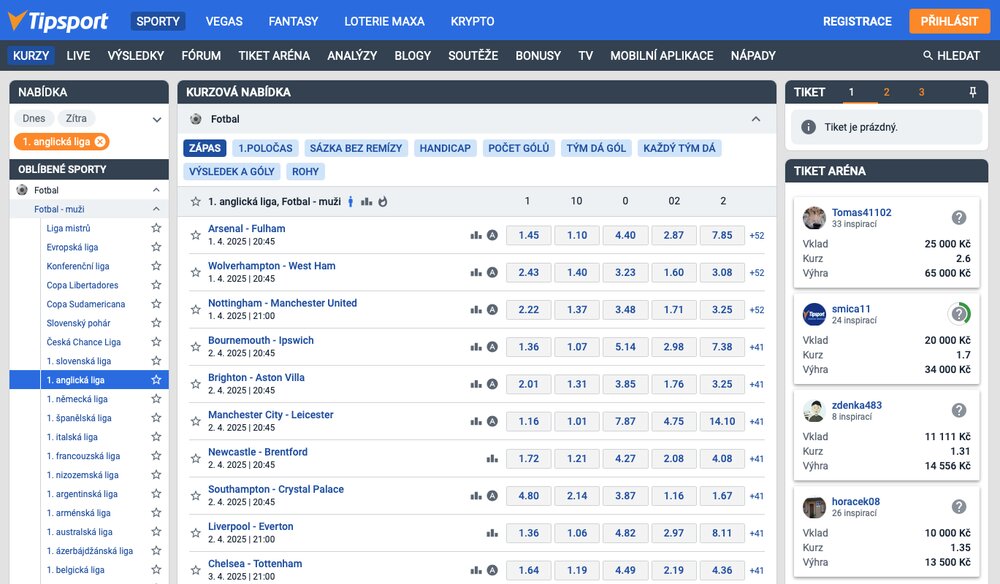This screenshot has height=584, width=1000.
Task: Select the 1.45 odds for Arsenal
Action: click(x=527, y=235)
